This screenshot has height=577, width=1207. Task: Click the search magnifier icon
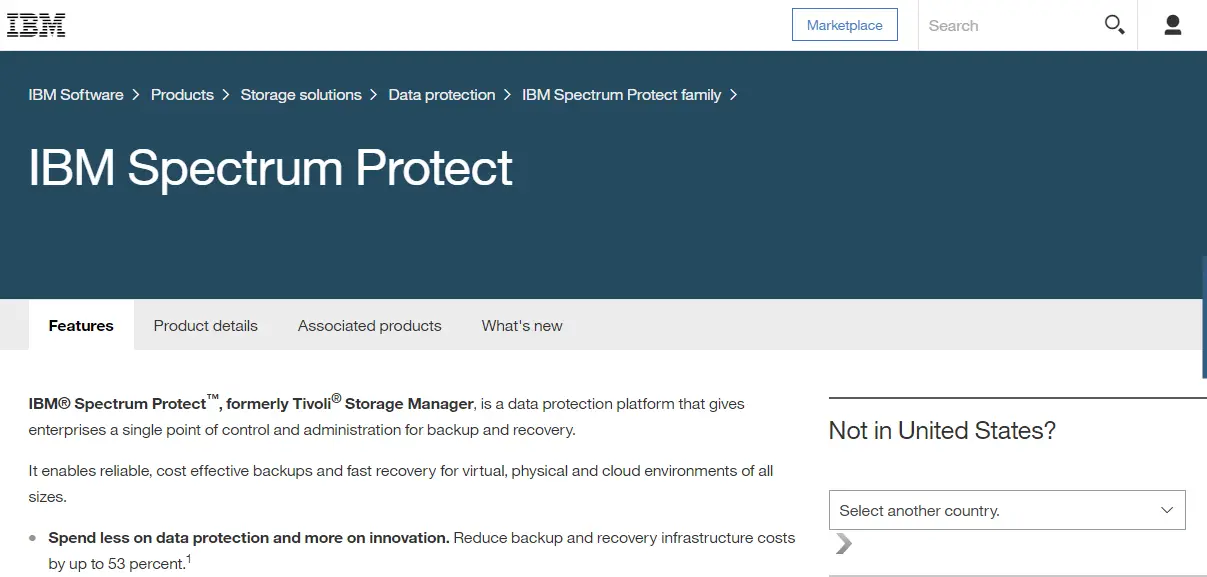tap(1114, 25)
